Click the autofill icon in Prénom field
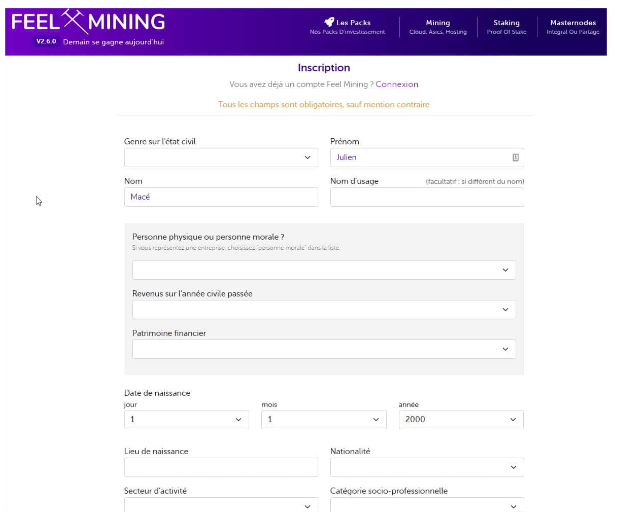 point(515,157)
